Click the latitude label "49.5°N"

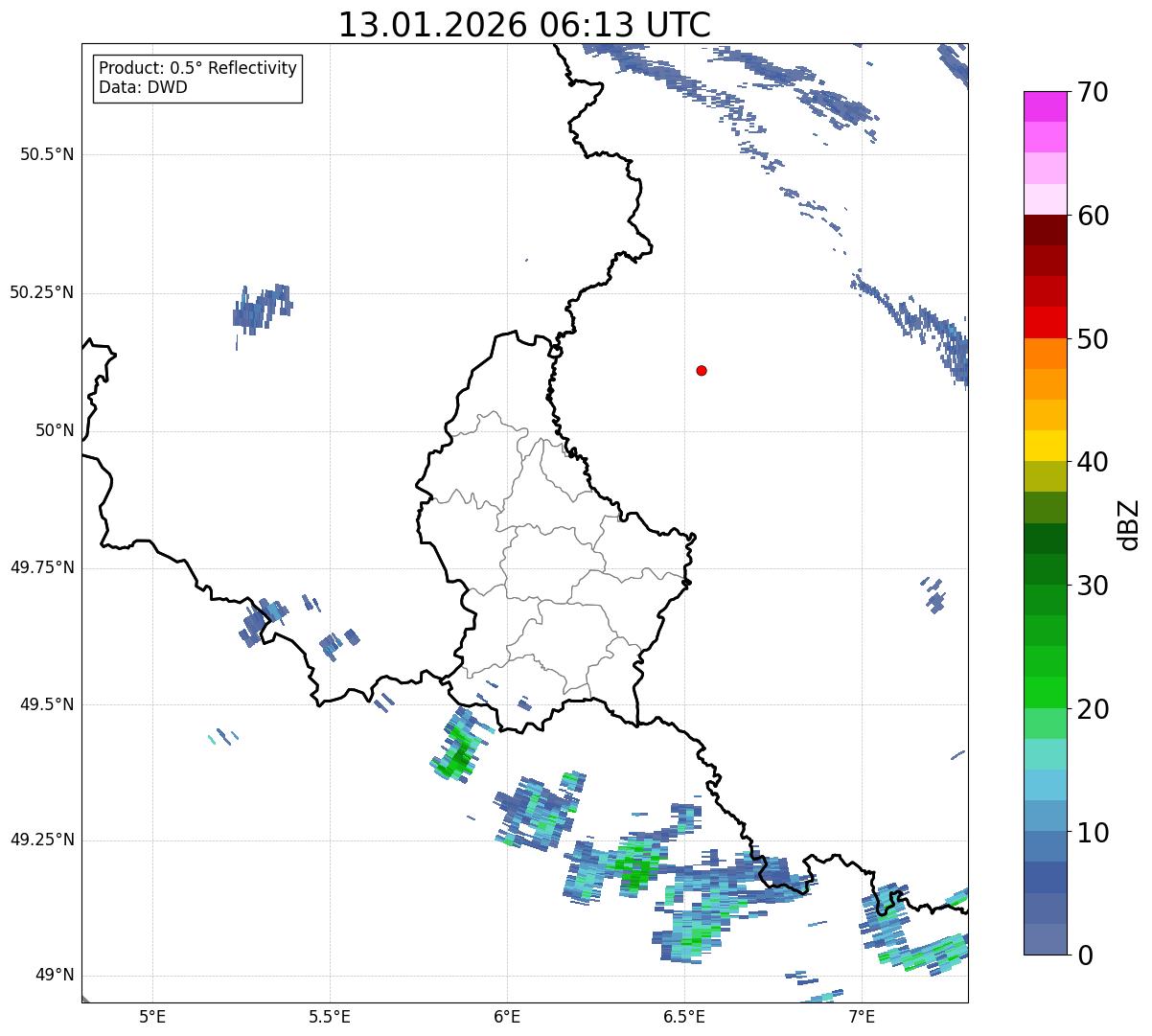[x=47, y=704]
